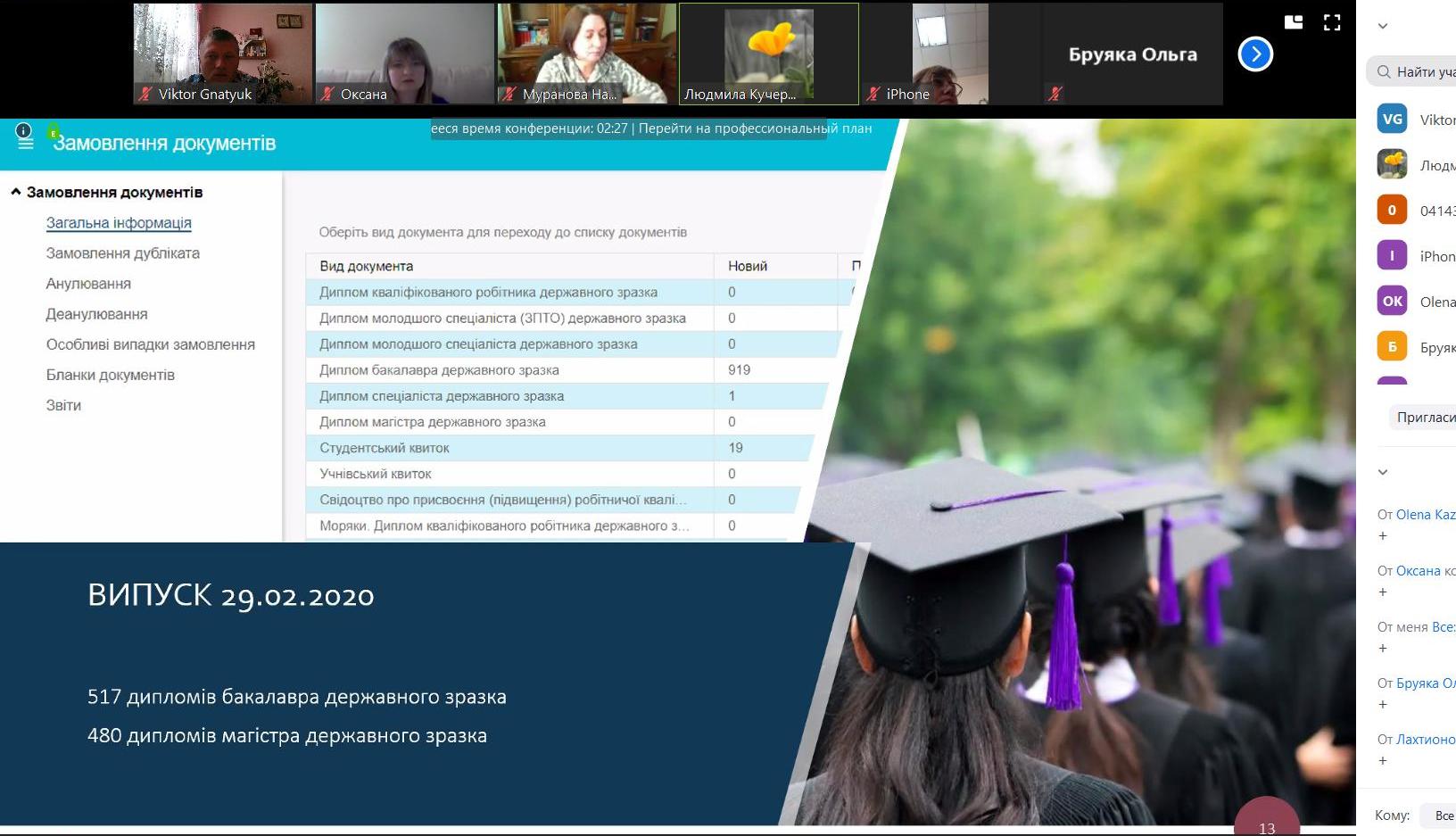This screenshot has height=836, width=1456.
Task: Open Замовлення дубліката menu item
Action: pos(123,253)
